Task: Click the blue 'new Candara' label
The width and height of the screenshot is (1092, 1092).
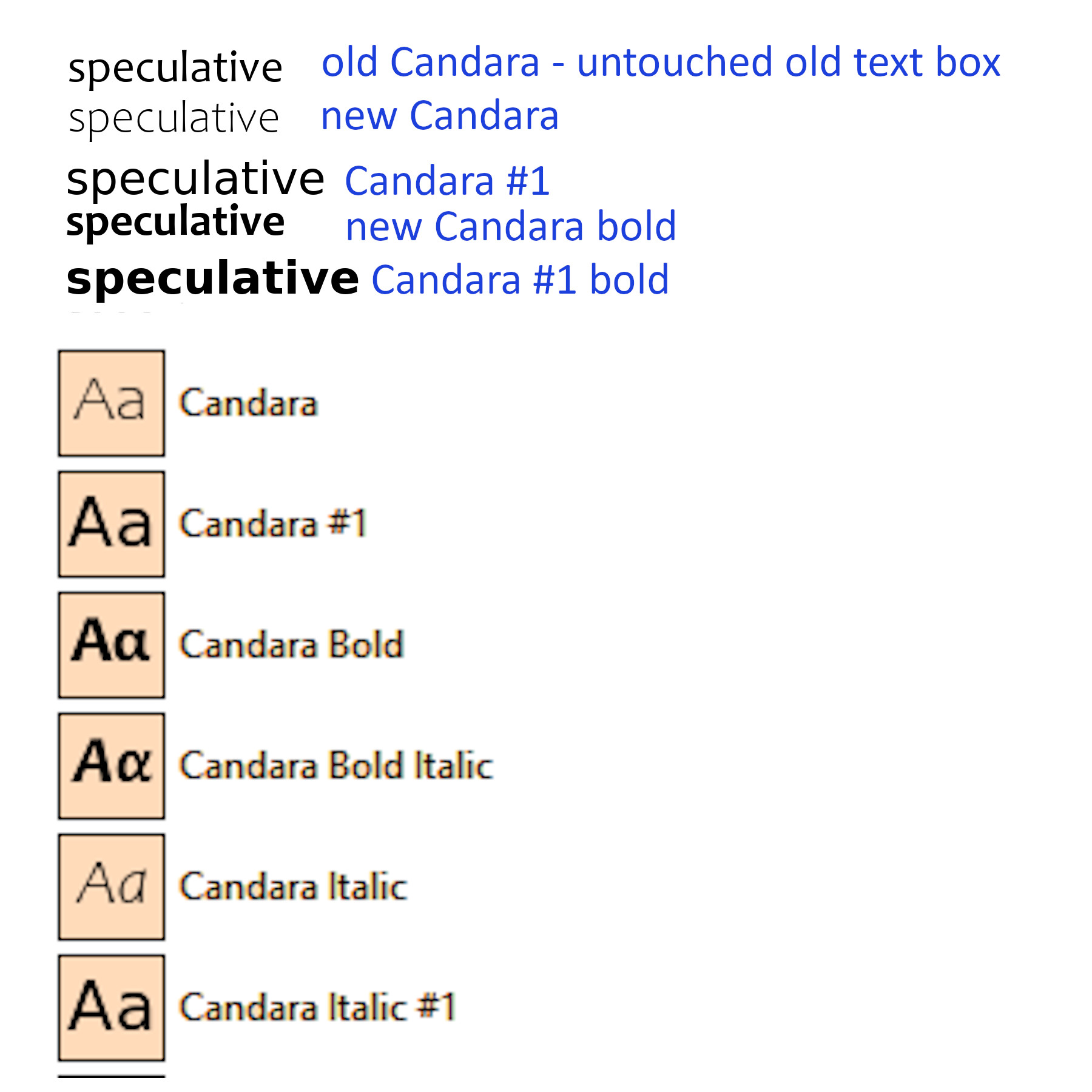Action: point(439,116)
